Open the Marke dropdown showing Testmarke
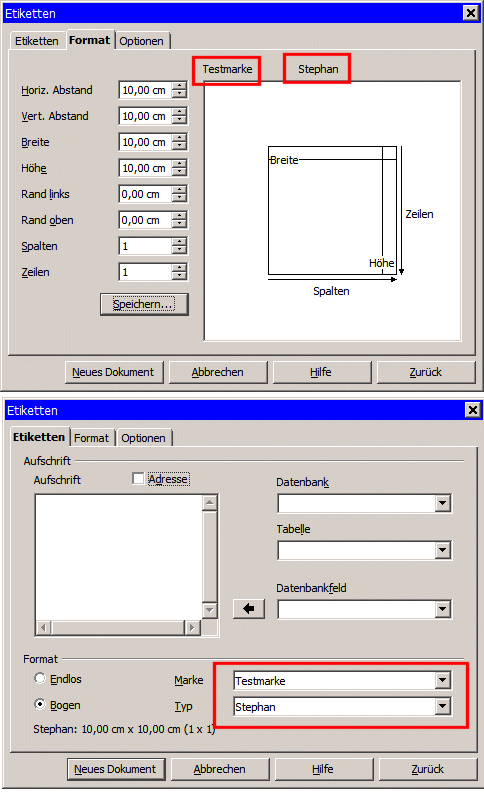Screen dimensions: 484x792 tap(443, 680)
